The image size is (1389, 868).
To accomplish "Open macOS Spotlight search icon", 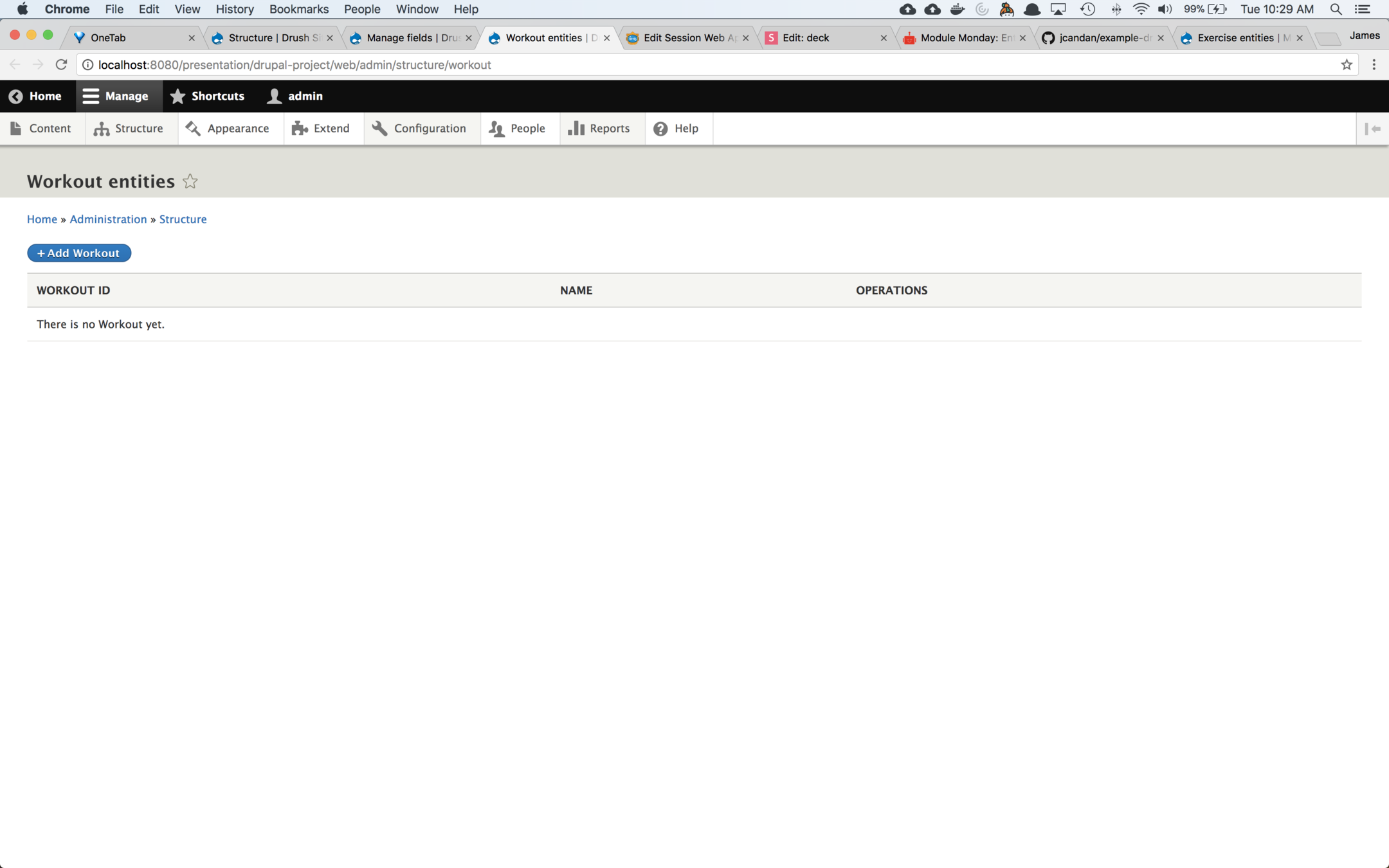I will (1336, 9).
